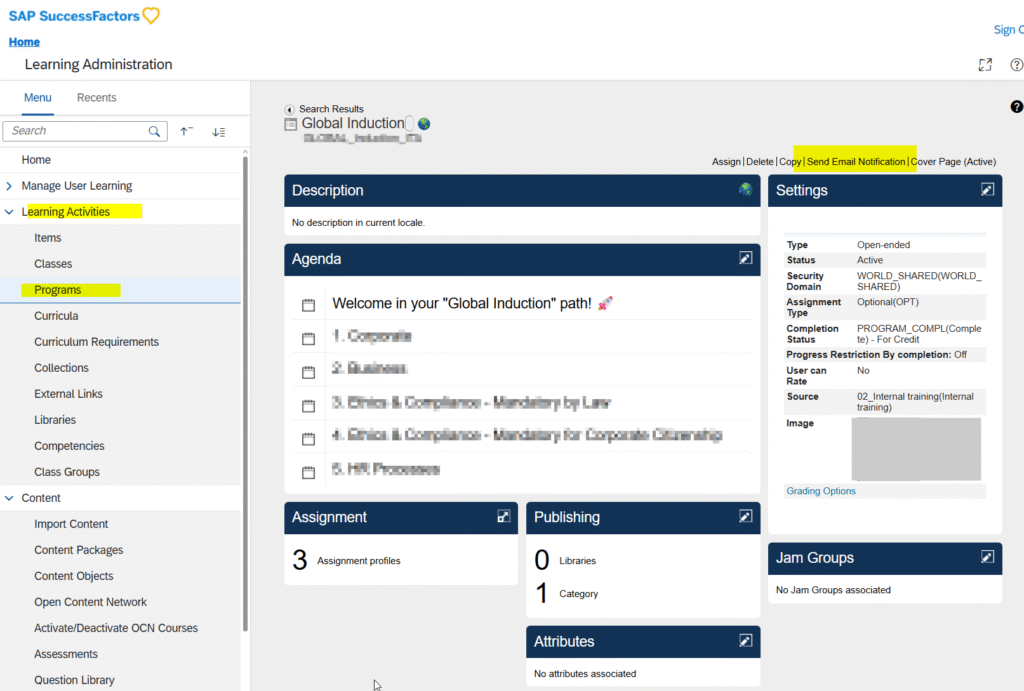
Task: Click the back arrow beside Search Results
Action: (290, 109)
